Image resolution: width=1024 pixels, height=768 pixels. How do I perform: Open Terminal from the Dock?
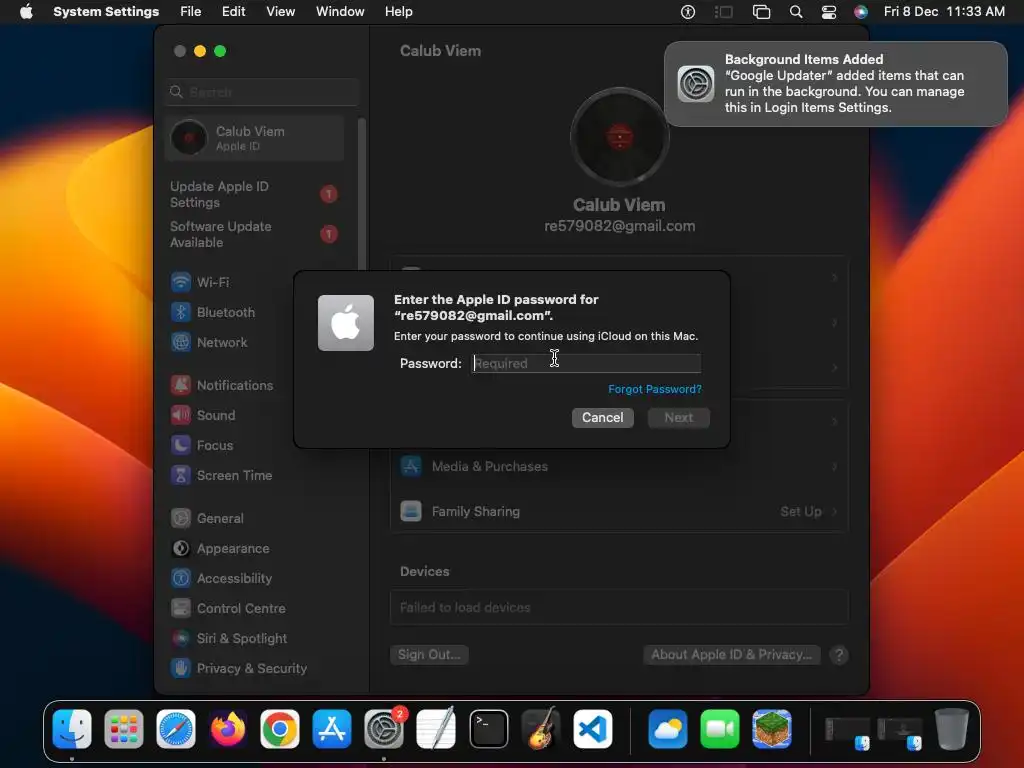[x=488, y=729]
